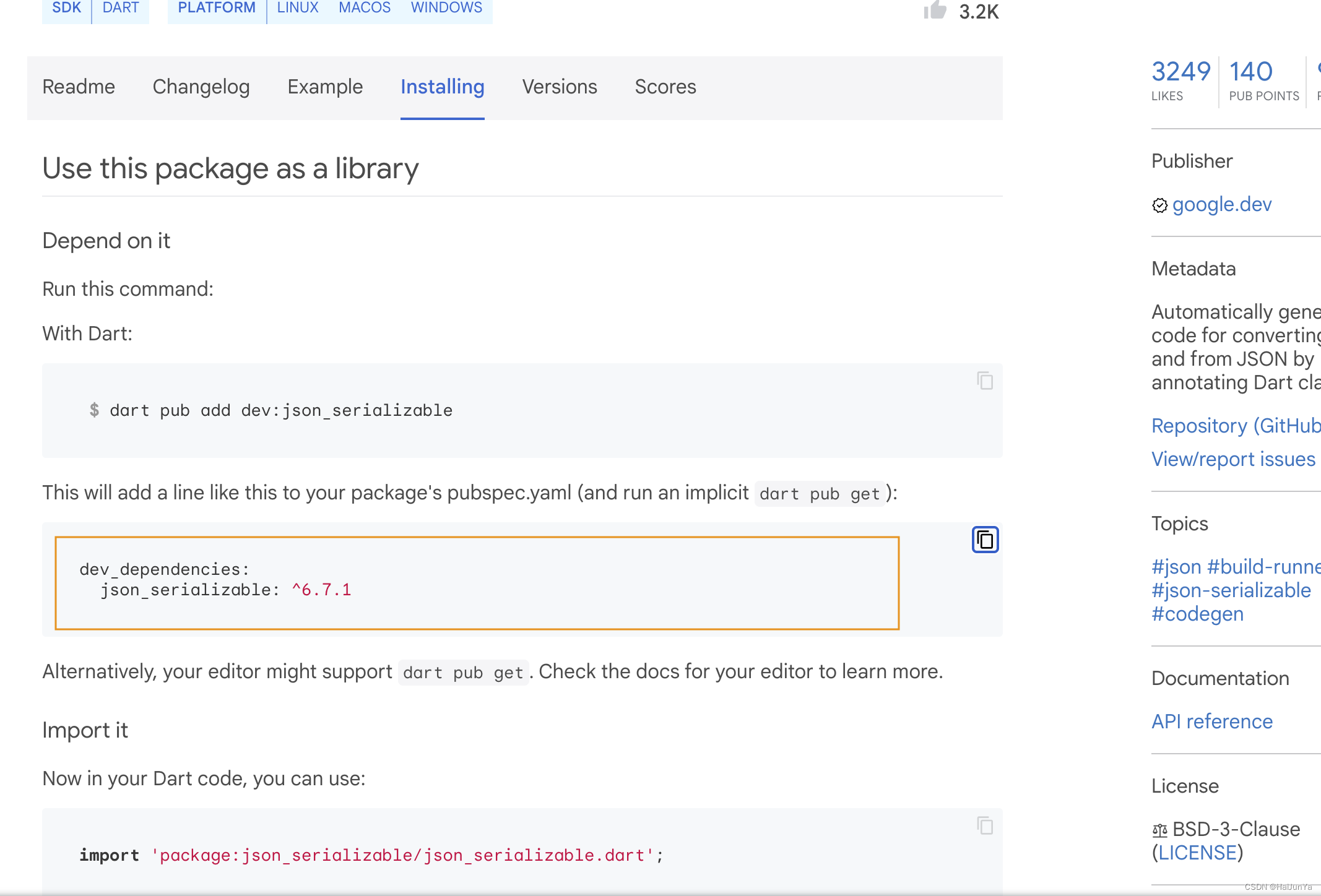This screenshot has width=1321, height=896.
Task: Click the 'Import it' heading
Action: [85, 730]
